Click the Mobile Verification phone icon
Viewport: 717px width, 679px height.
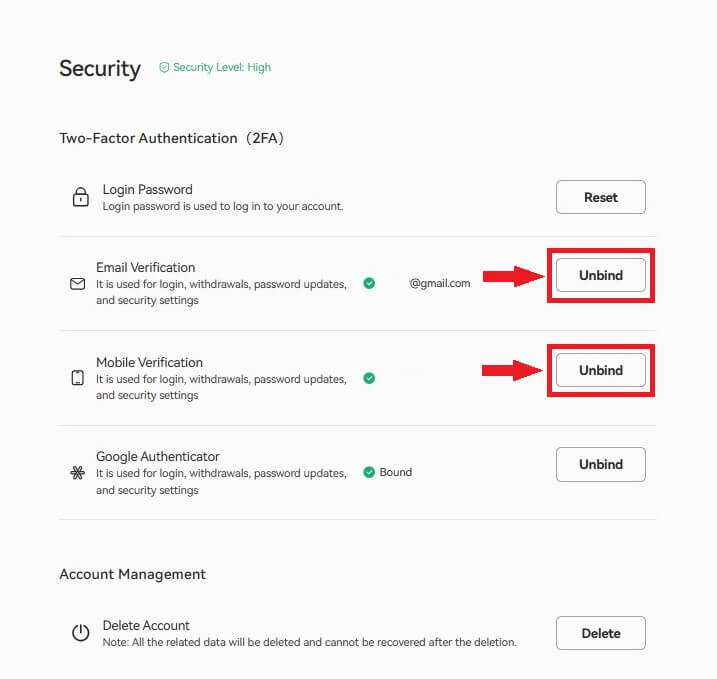point(78,378)
